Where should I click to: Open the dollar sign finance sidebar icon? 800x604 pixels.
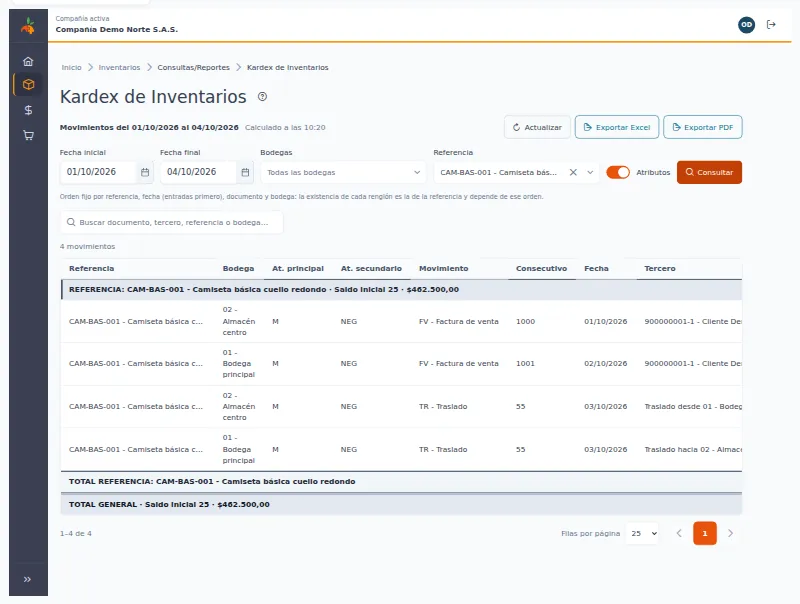(x=29, y=110)
